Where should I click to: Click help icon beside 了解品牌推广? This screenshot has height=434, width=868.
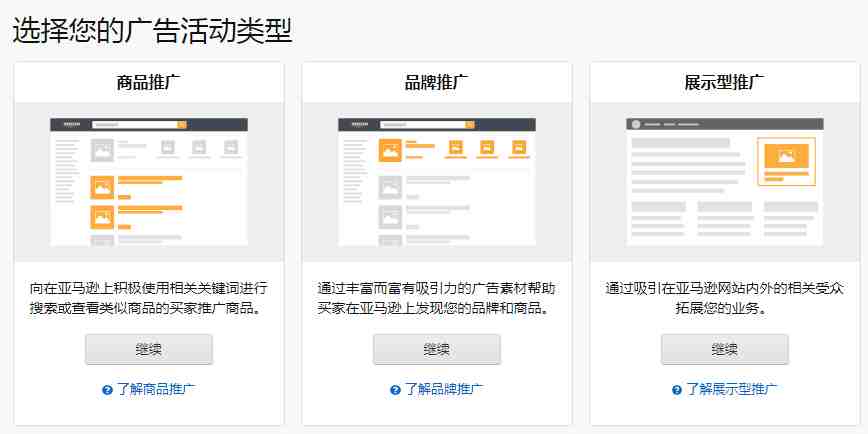pyautogui.click(x=395, y=390)
